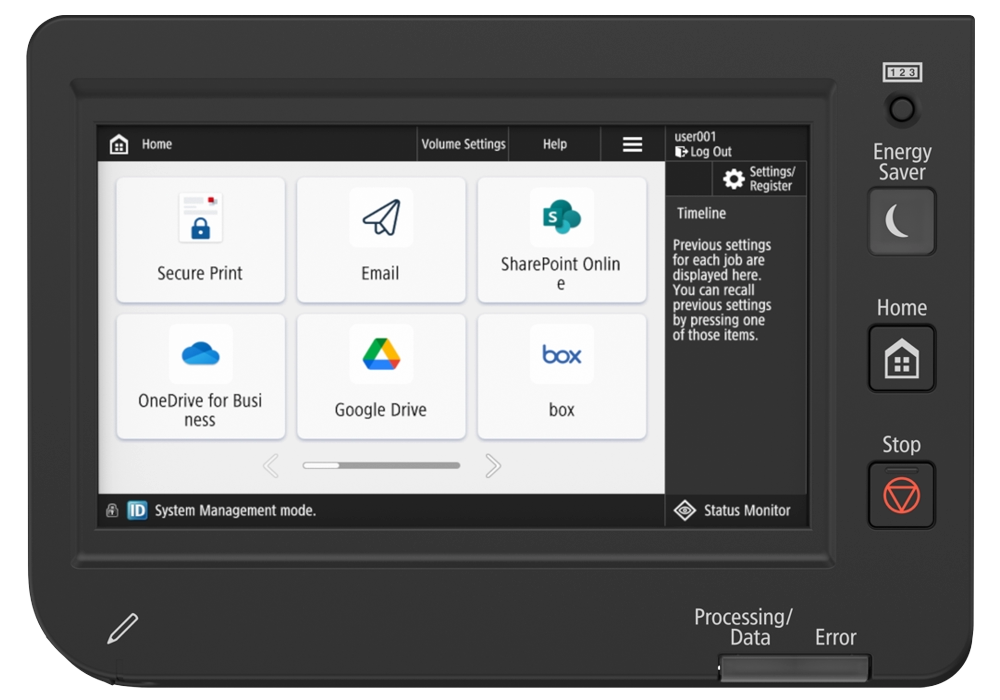This screenshot has height=700, width=1000.
Task: Click the Error indicator label
Action: coord(835,637)
